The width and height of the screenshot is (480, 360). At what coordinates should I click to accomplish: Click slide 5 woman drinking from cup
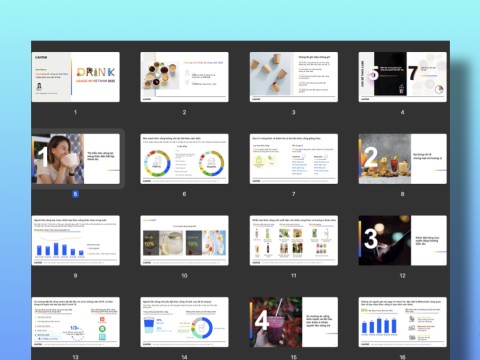tap(76, 159)
